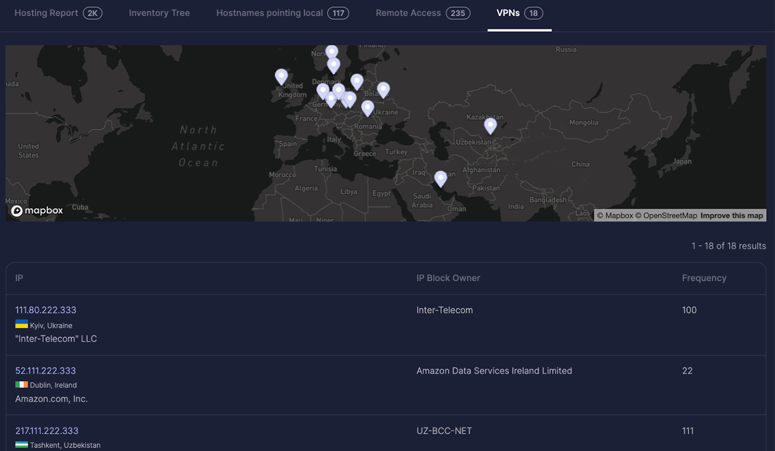Open IP 111.80.222.333 details
Viewport: 775px width, 451px height.
[x=45, y=310]
